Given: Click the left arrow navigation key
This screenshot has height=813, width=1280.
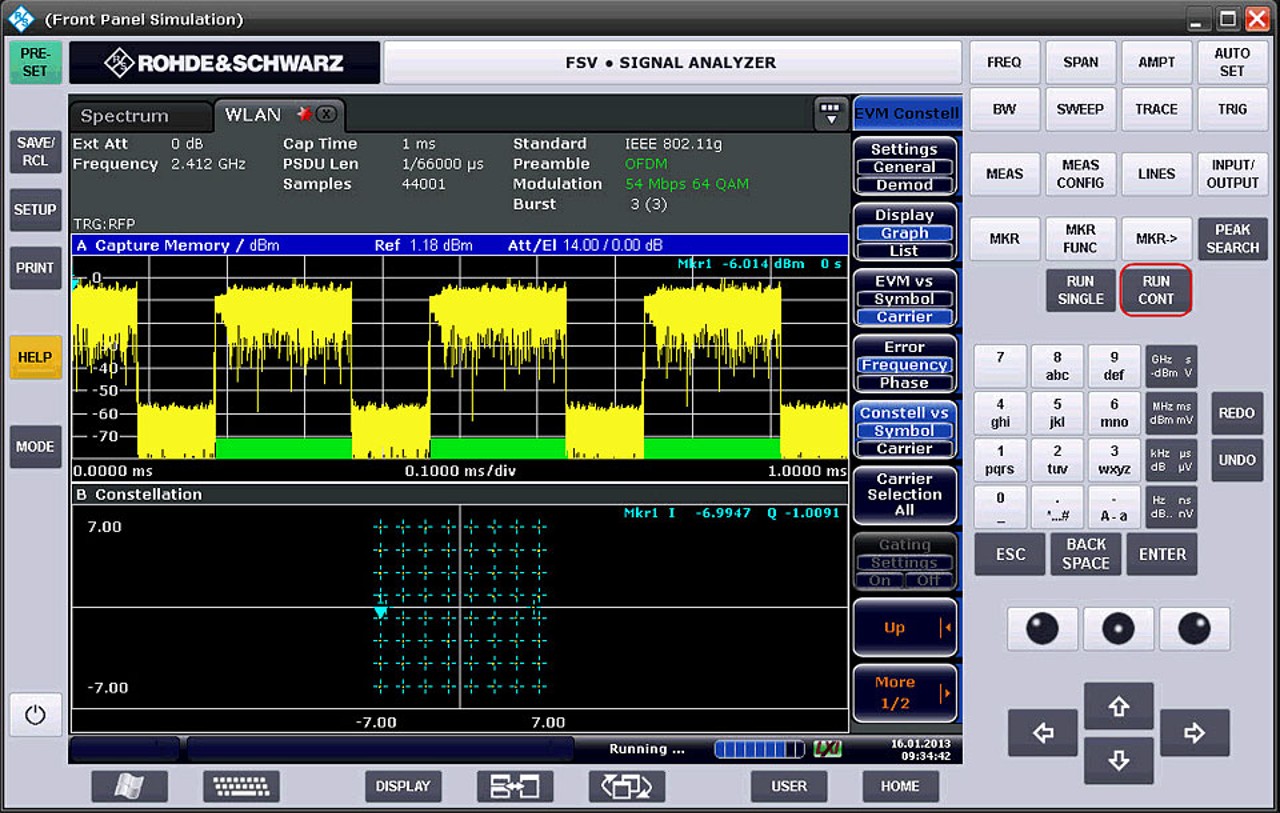Looking at the screenshot, I should tap(1043, 733).
